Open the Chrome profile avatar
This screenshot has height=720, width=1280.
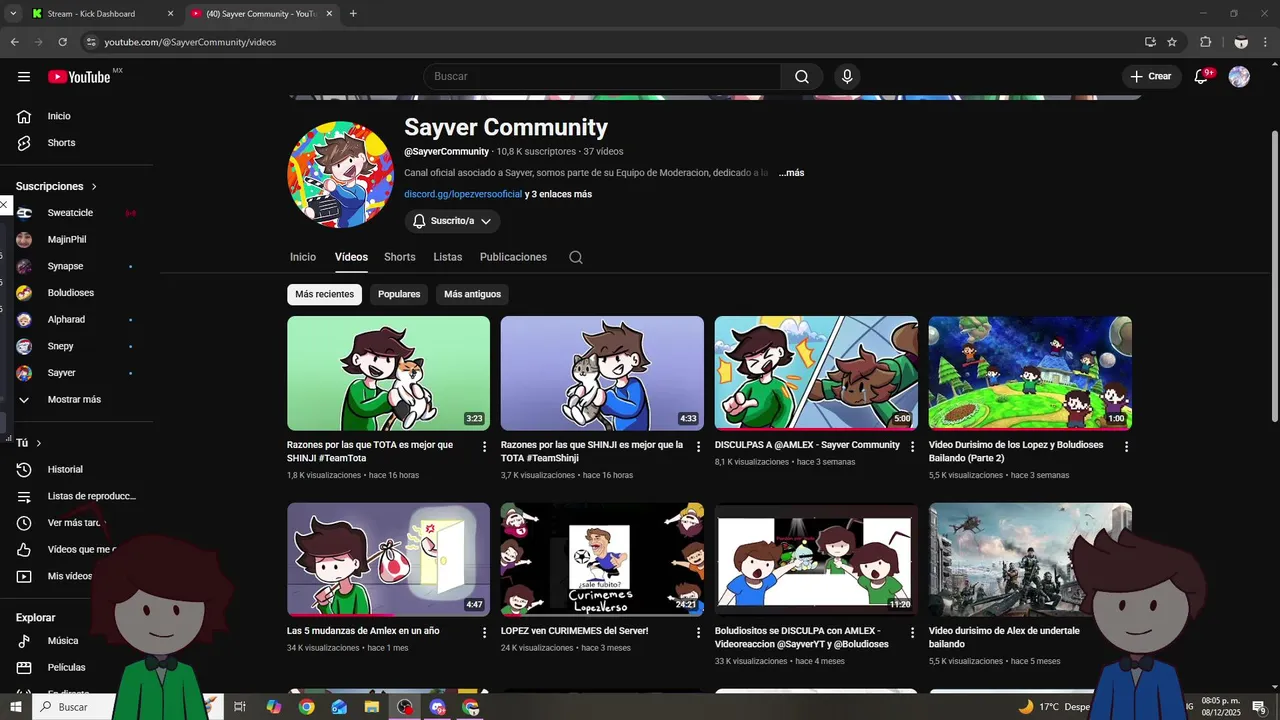click(x=1241, y=42)
